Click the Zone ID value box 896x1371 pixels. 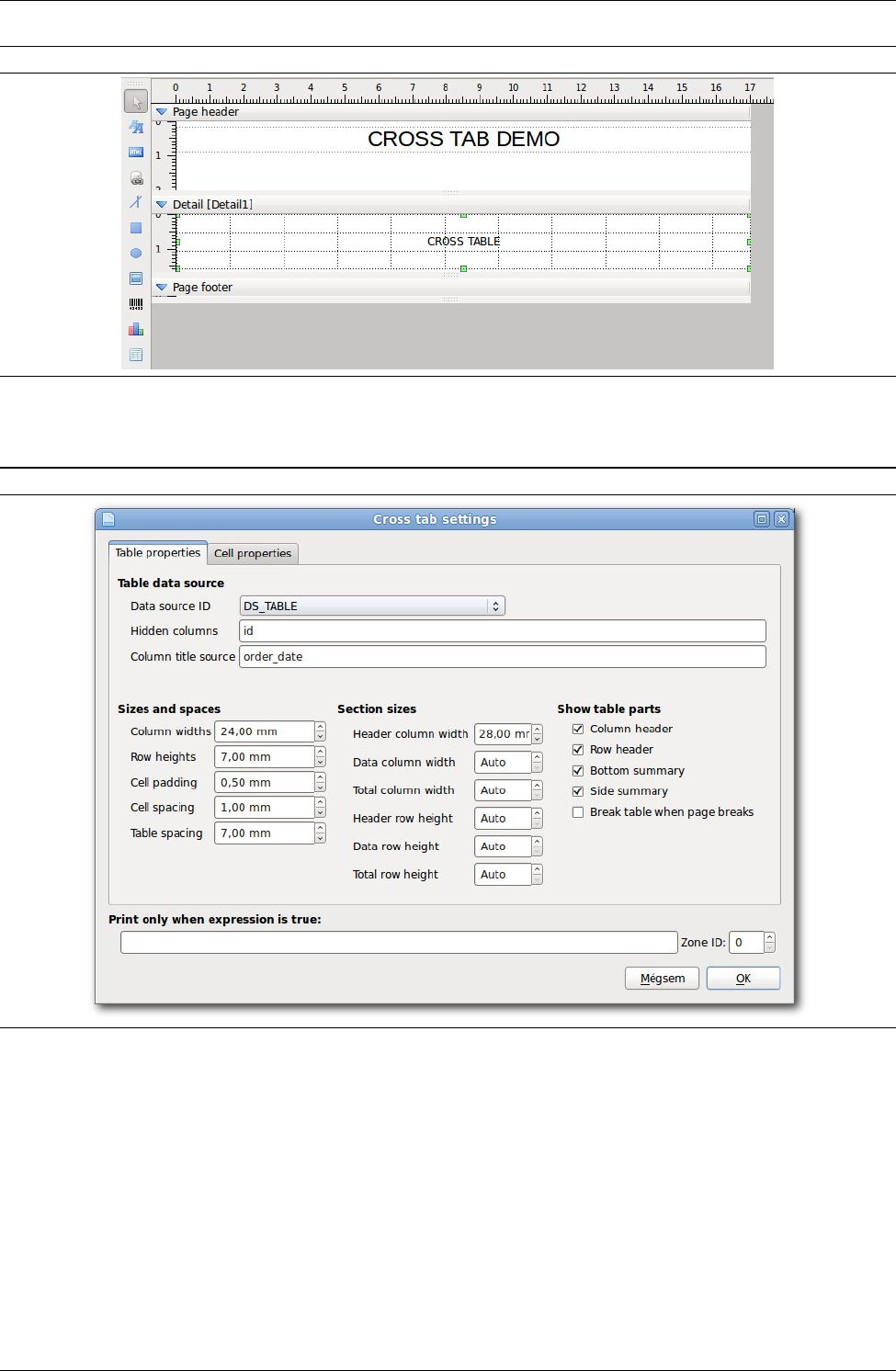point(747,942)
